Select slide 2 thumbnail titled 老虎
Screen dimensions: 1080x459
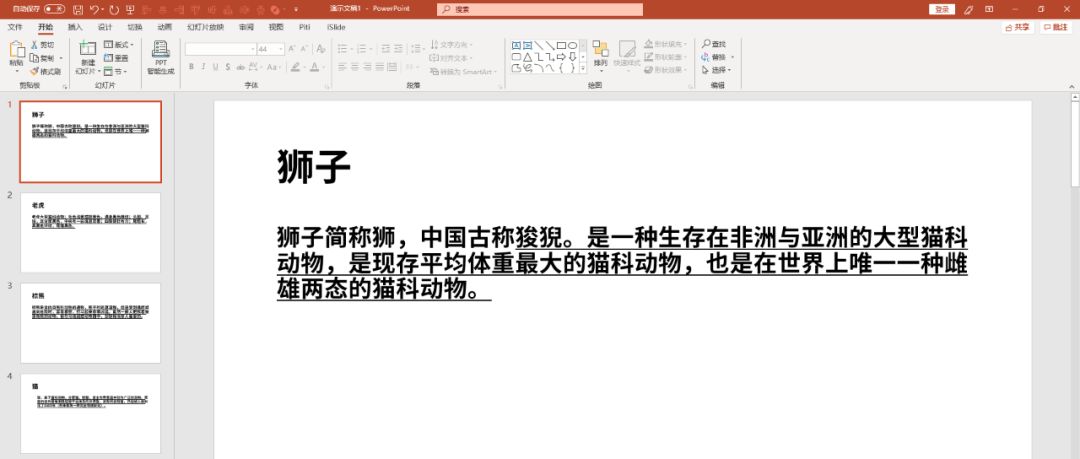point(90,232)
